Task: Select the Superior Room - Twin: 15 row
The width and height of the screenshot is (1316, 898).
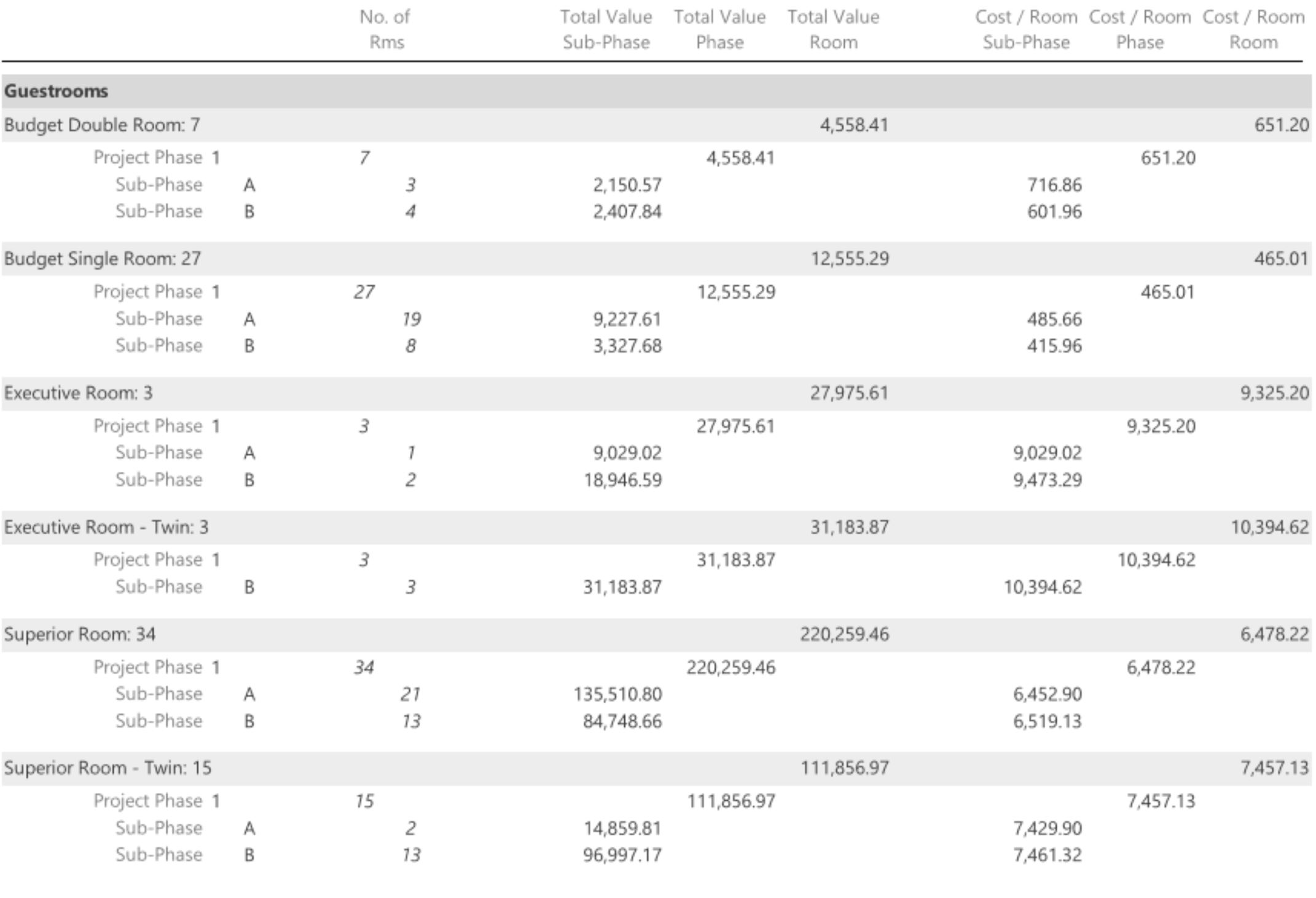Action: (108, 768)
